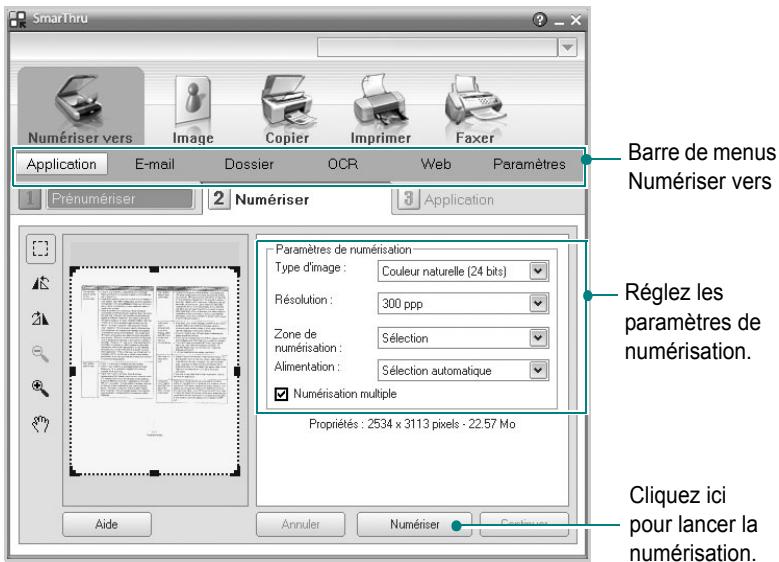Close the SmarThru window
The image size is (779, 562).
(576, 20)
